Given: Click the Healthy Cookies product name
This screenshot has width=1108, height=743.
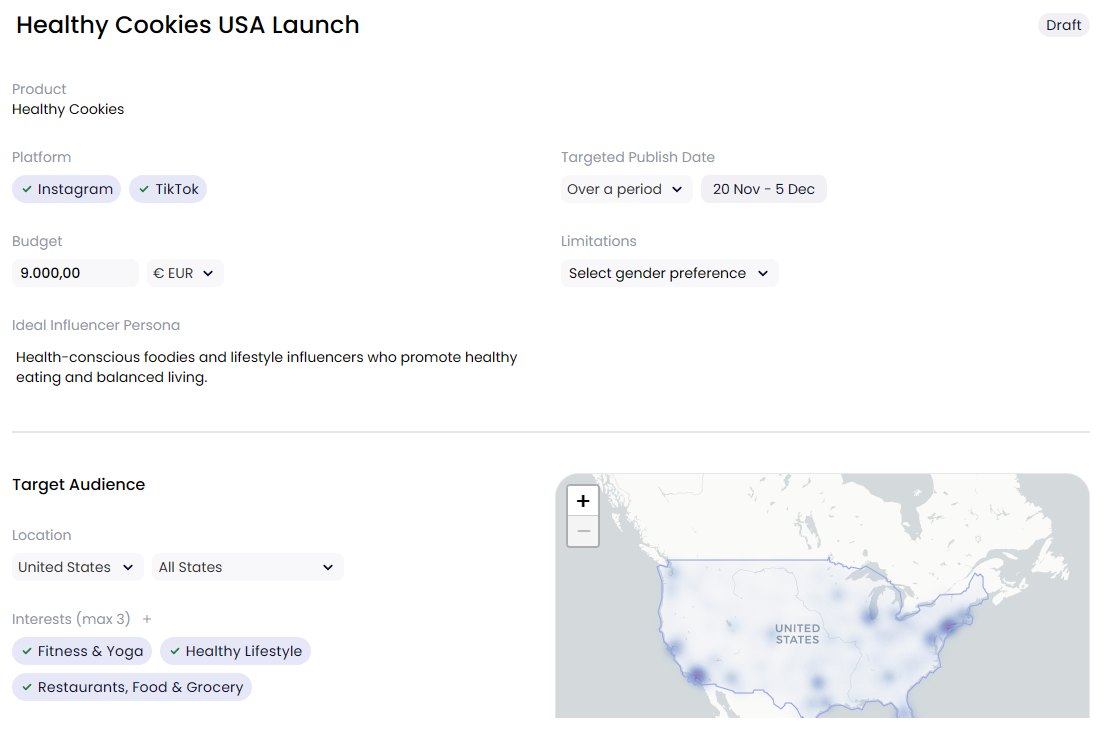Looking at the screenshot, I should [x=68, y=109].
